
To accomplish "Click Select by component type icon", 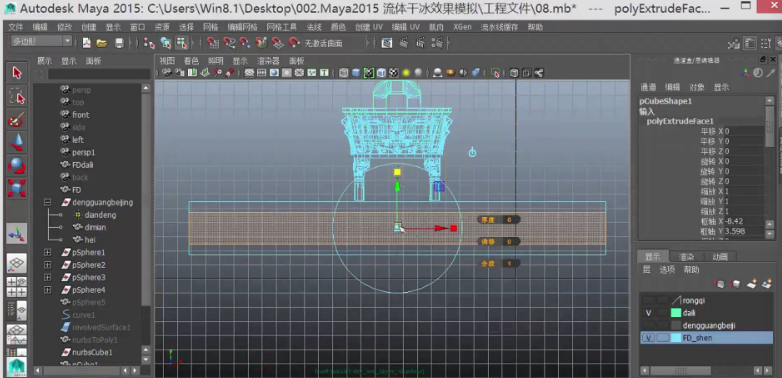I will pos(182,43).
